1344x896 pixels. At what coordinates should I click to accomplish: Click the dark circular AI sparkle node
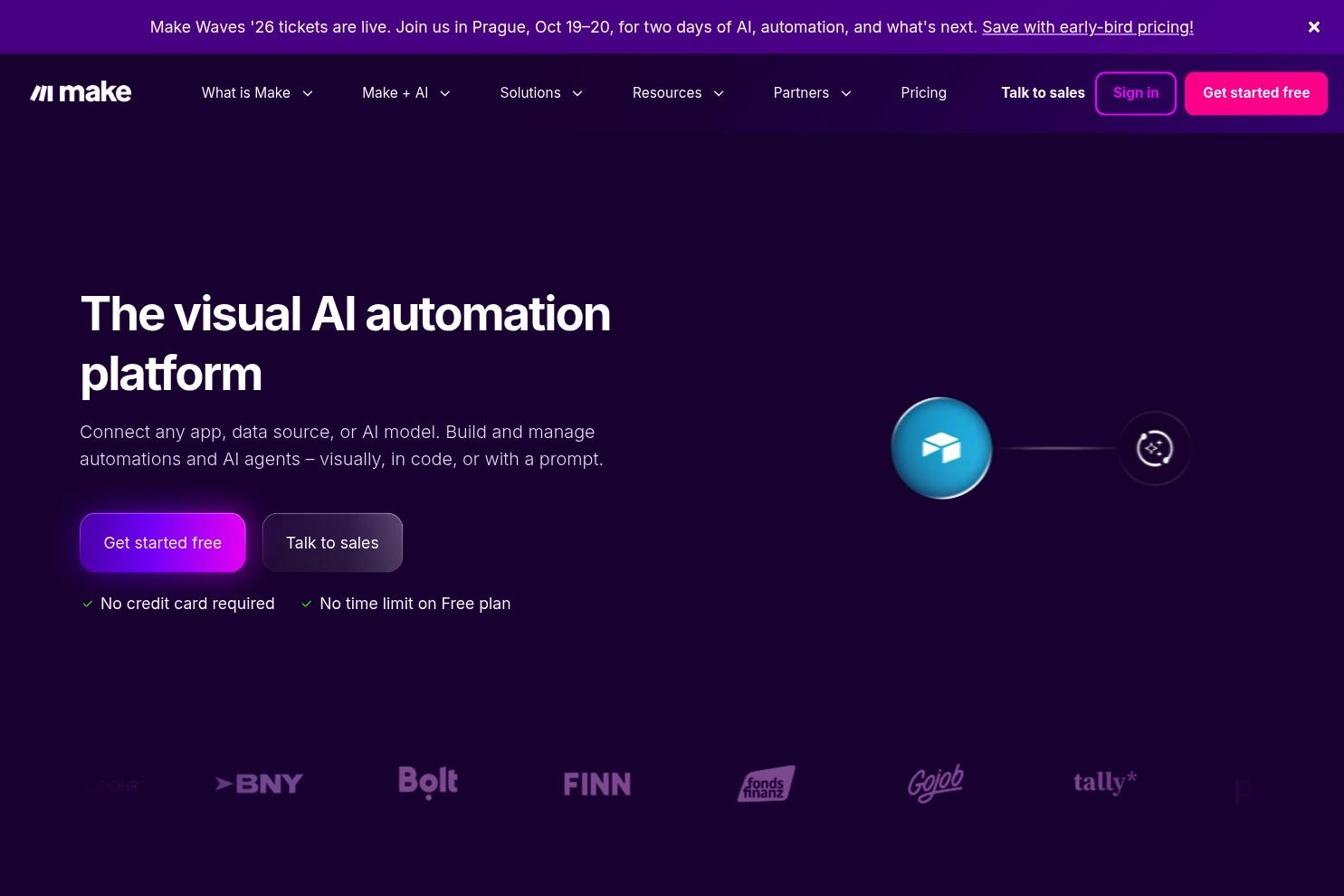coord(1155,448)
